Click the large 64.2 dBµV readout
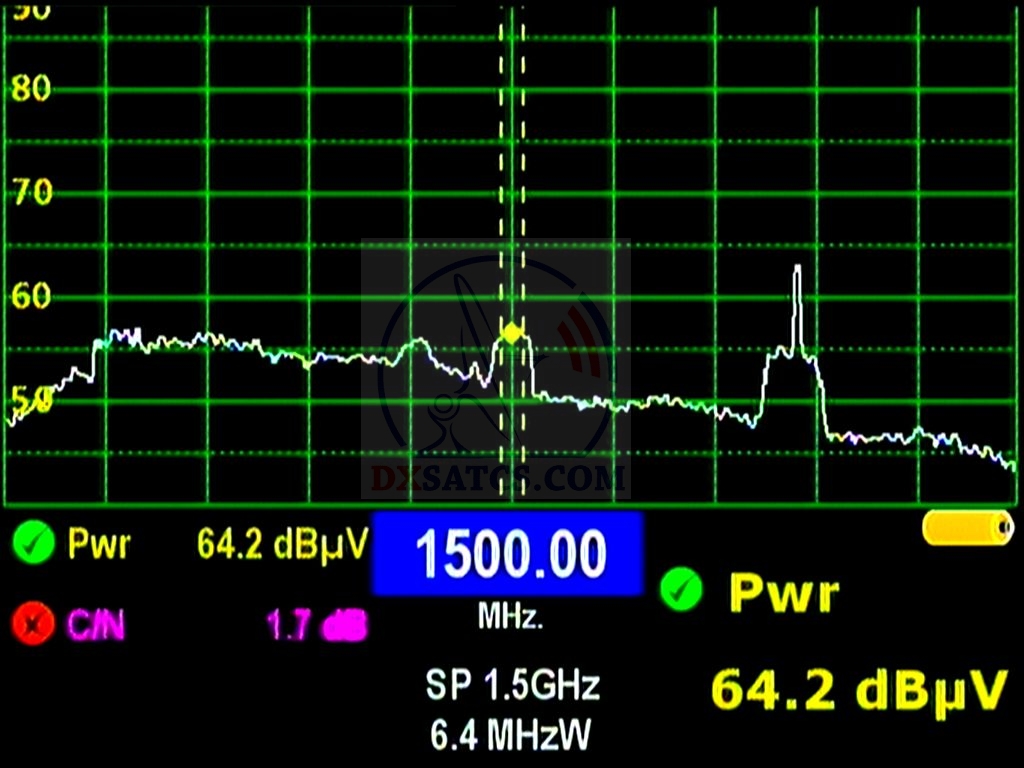1024x768 pixels. pyautogui.click(x=858, y=691)
